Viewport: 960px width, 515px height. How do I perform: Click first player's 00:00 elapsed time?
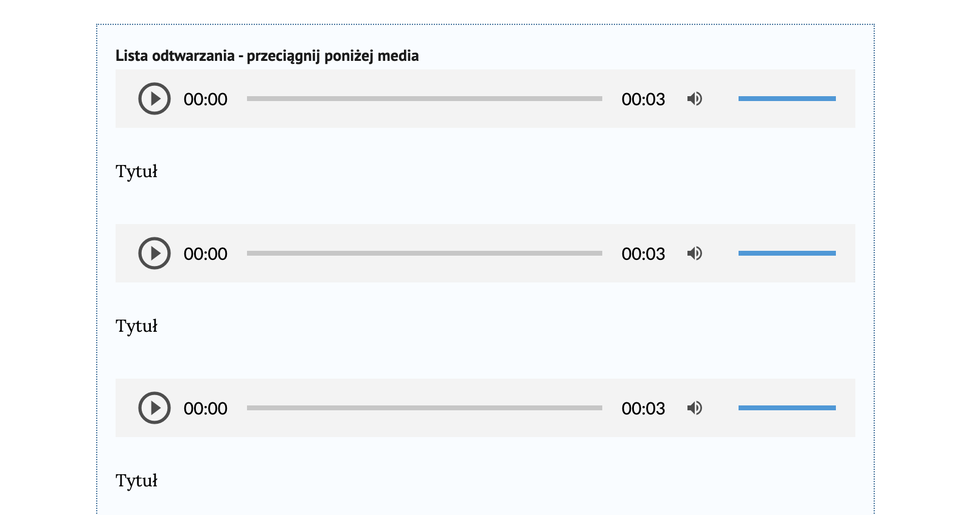(x=205, y=99)
